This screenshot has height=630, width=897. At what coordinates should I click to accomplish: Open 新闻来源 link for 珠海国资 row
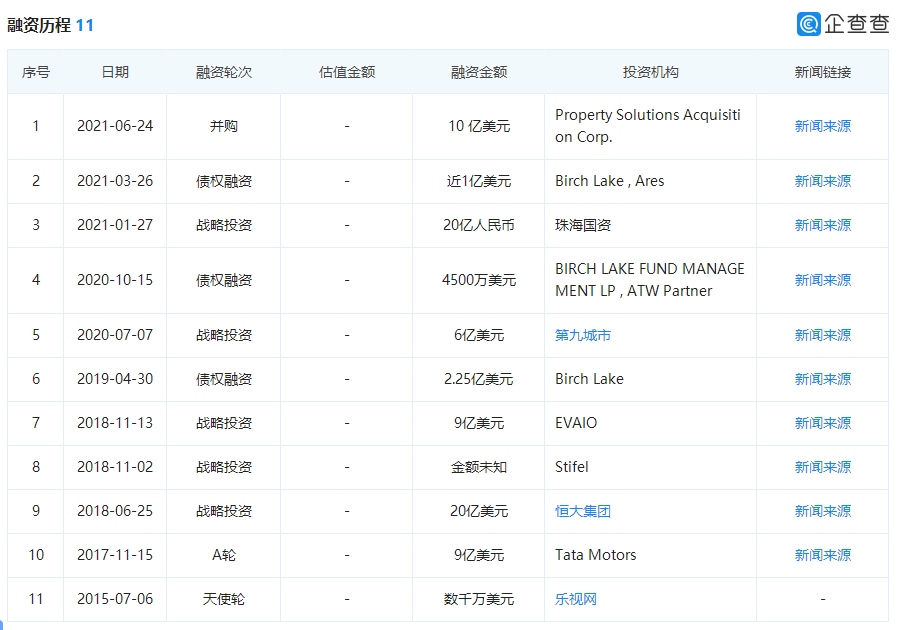point(823,225)
